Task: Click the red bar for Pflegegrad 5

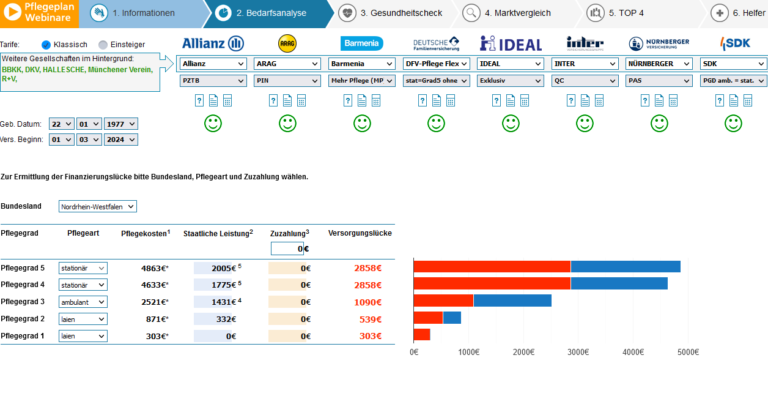Action: (491, 266)
